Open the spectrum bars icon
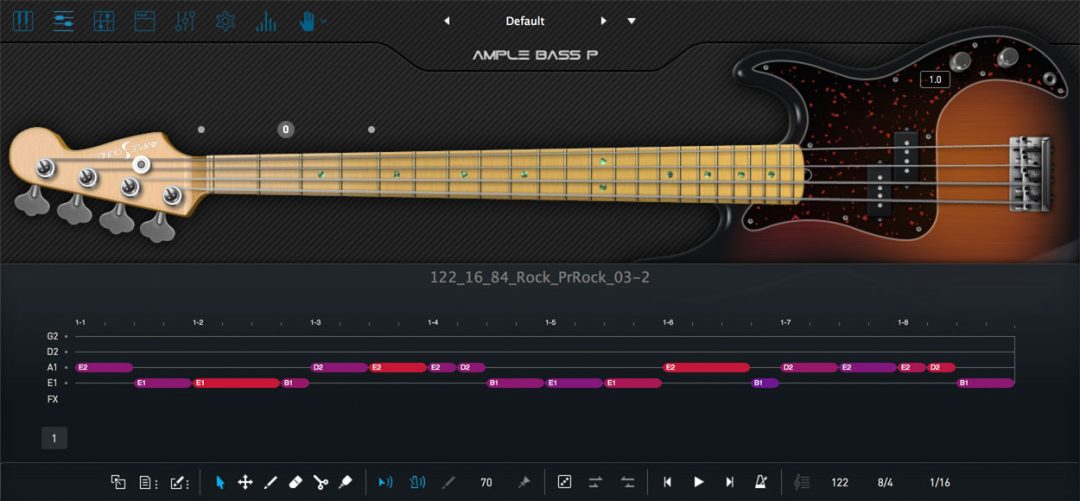The width and height of the screenshot is (1080, 501). click(x=266, y=21)
